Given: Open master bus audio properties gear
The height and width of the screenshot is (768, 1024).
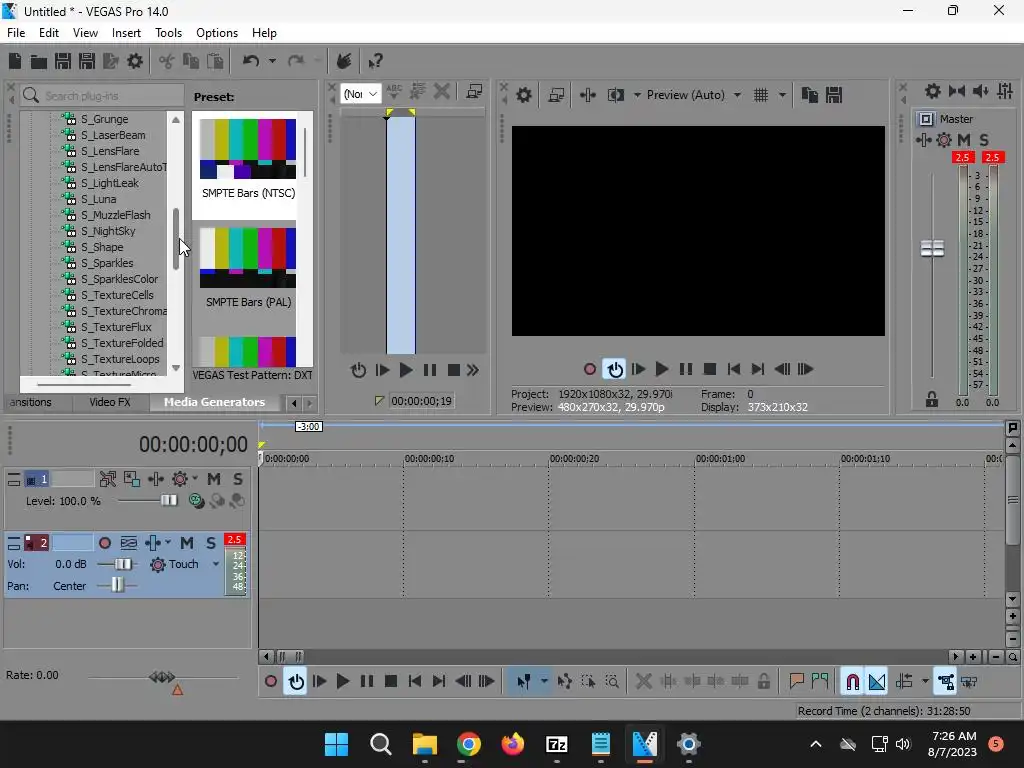Looking at the screenshot, I should click(x=933, y=91).
